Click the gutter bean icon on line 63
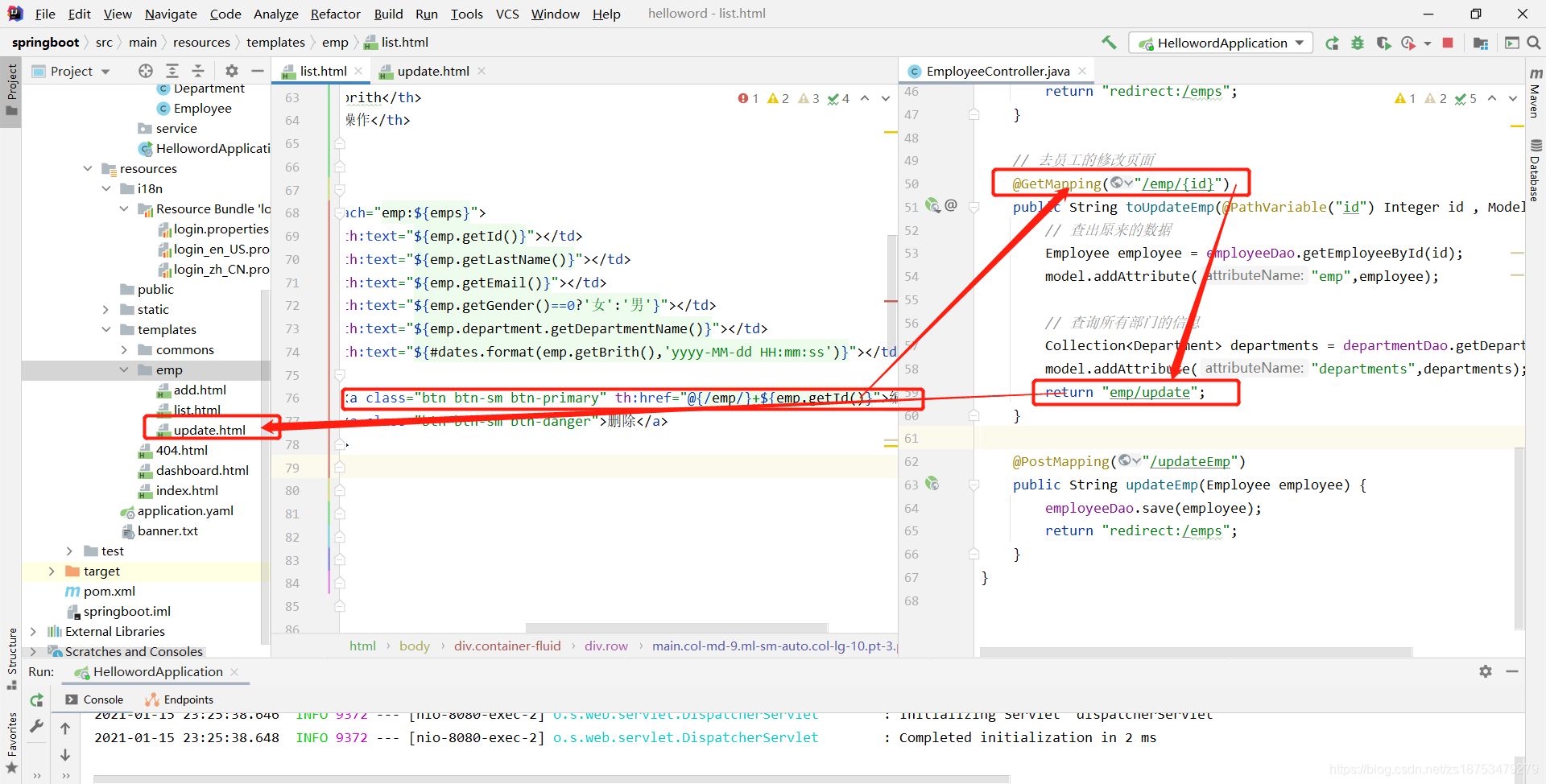The image size is (1546, 784). 932,484
